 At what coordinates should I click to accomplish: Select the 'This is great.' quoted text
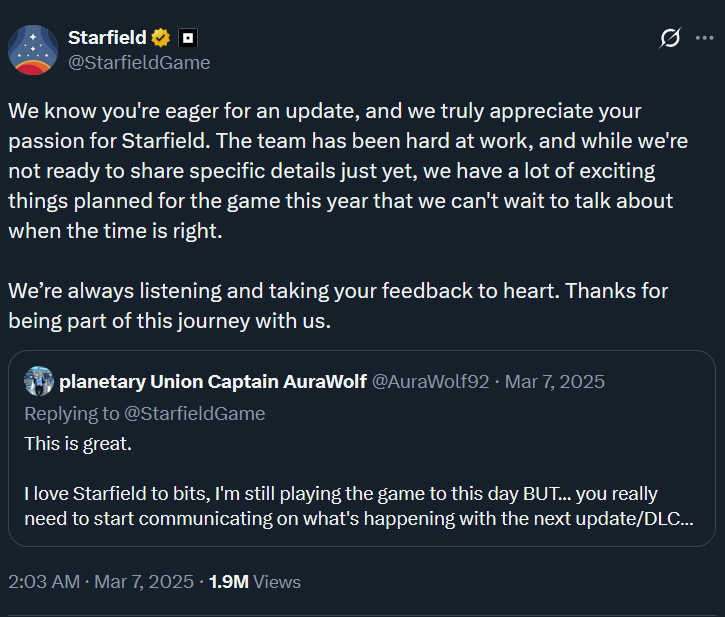78,444
